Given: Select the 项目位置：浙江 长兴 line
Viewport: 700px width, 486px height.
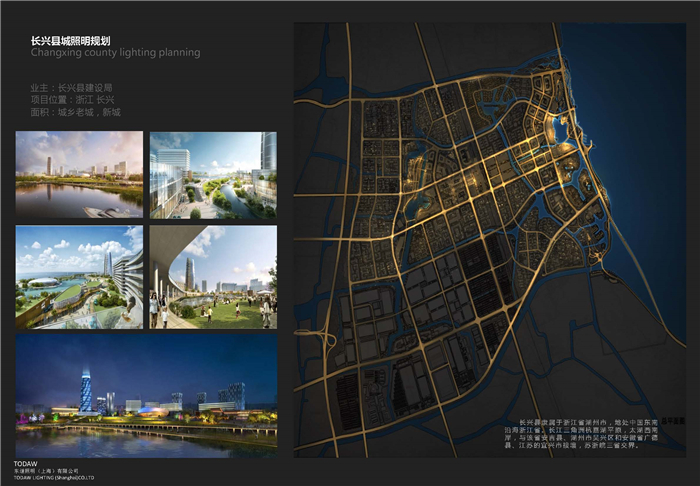Looking at the screenshot, I should coord(72,100).
